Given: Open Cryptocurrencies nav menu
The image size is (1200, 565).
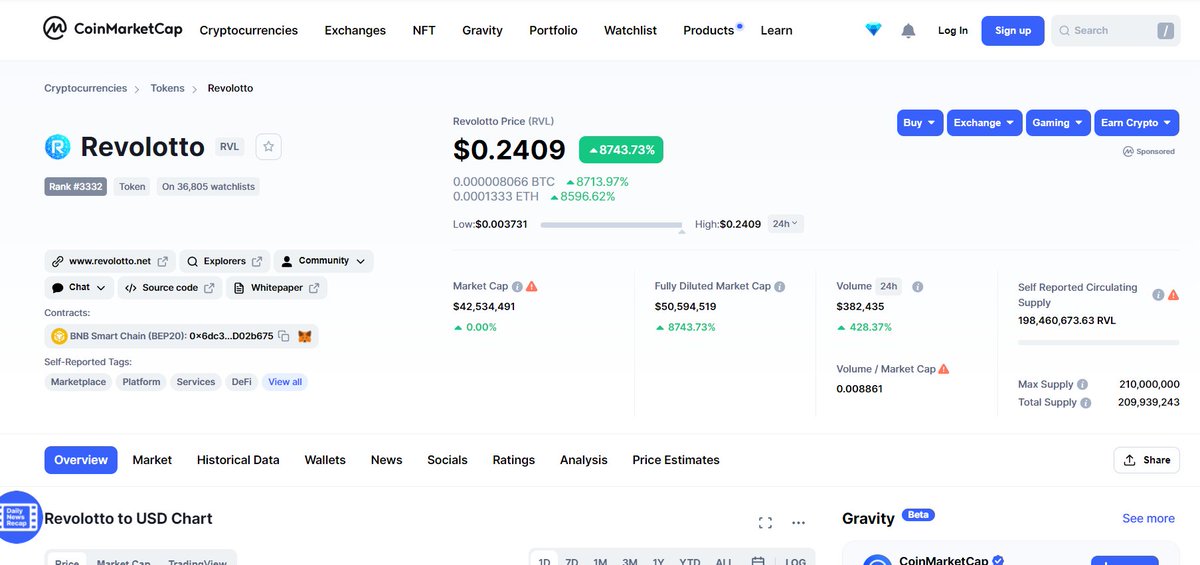Looking at the screenshot, I should click(x=249, y=31).
